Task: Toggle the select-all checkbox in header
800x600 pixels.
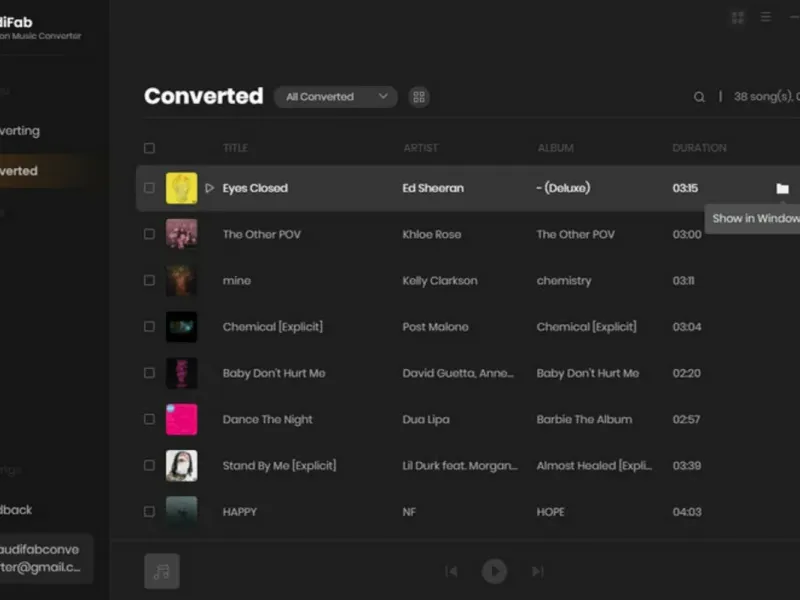Action: coord(149,148)
